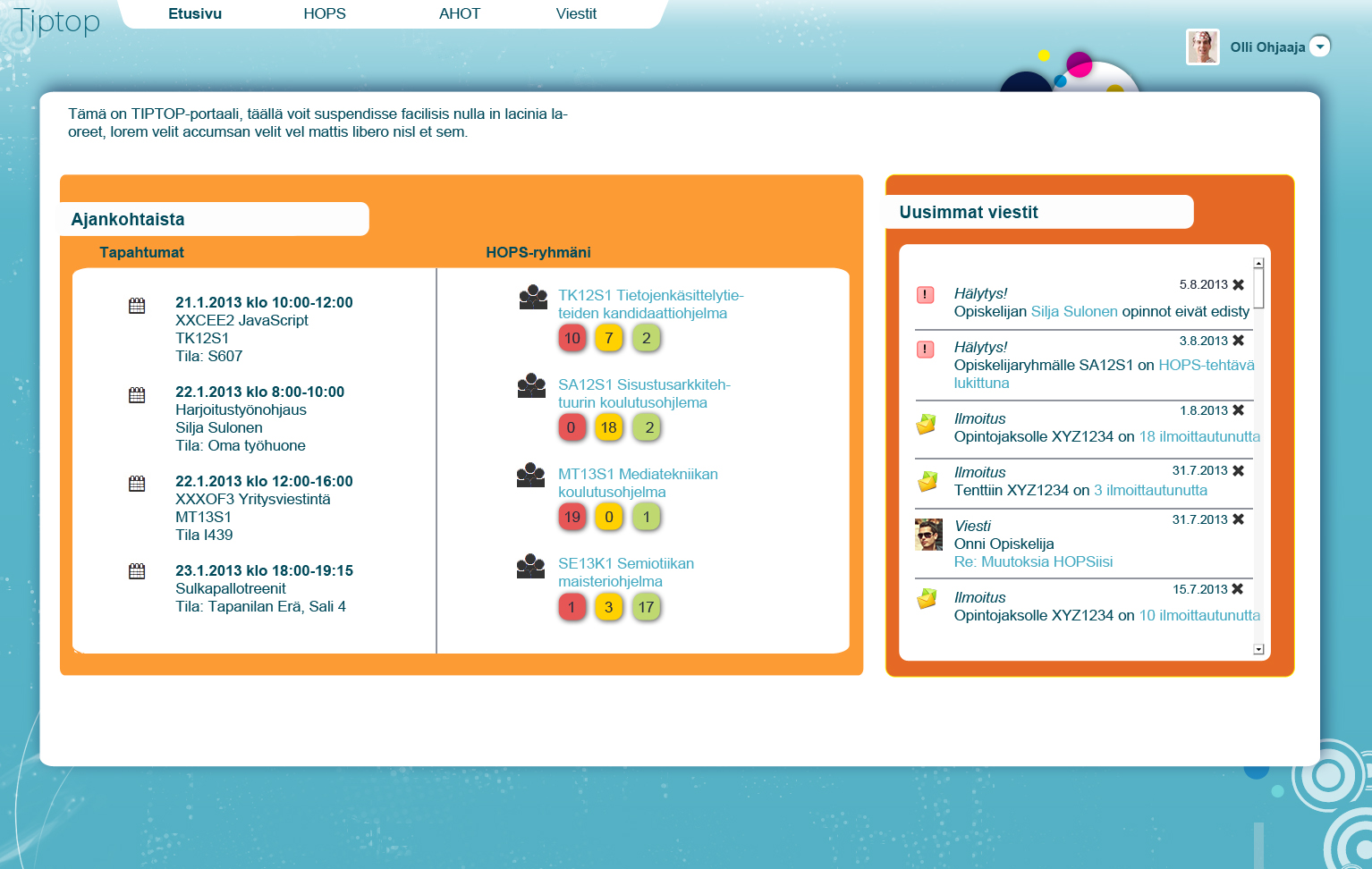Click yellow badge 0 under MT13S1
This screenshot has width=1372, height=869.
point(609,517)
